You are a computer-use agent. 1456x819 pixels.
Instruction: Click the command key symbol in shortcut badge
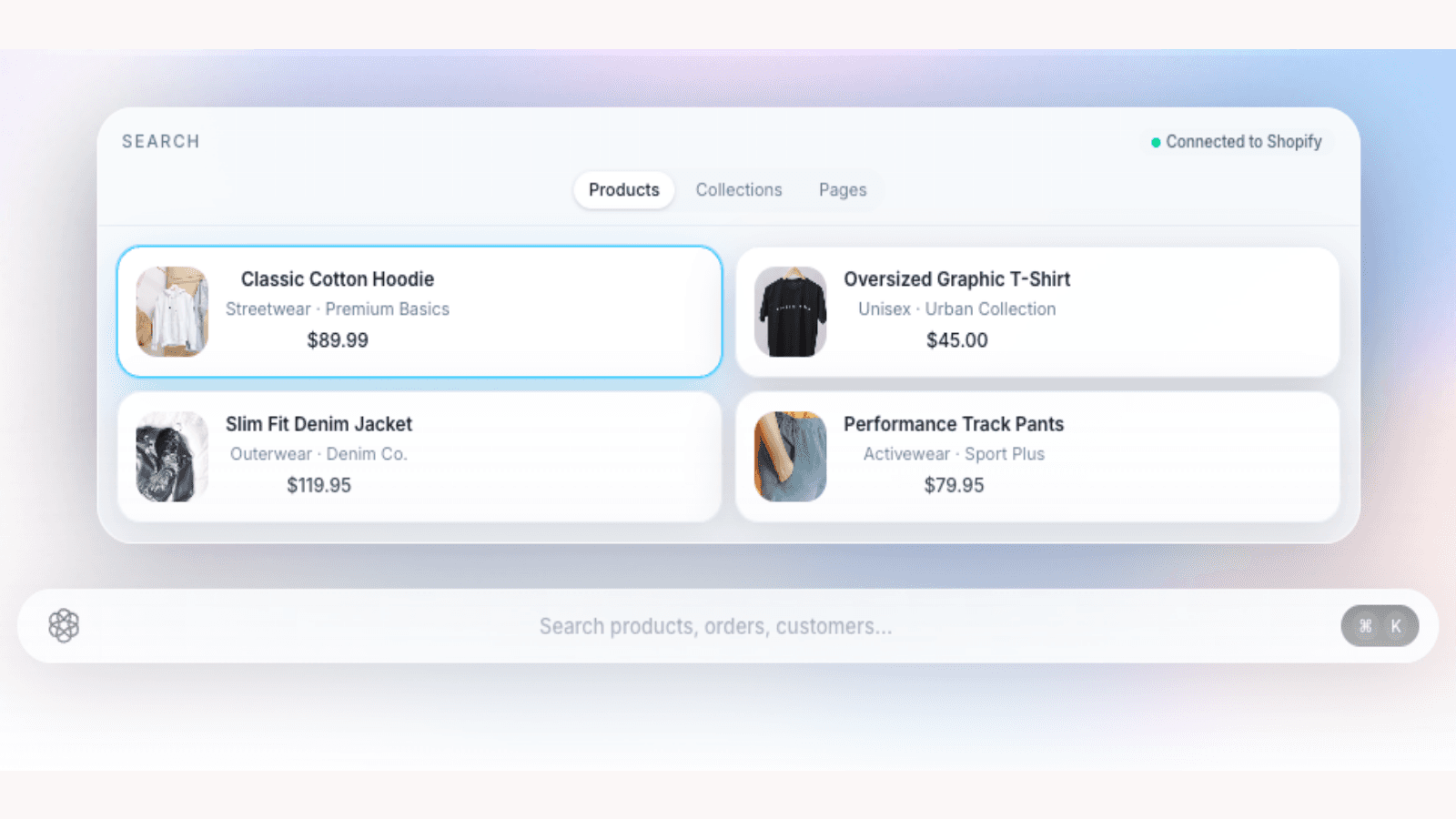[1365, 626]
